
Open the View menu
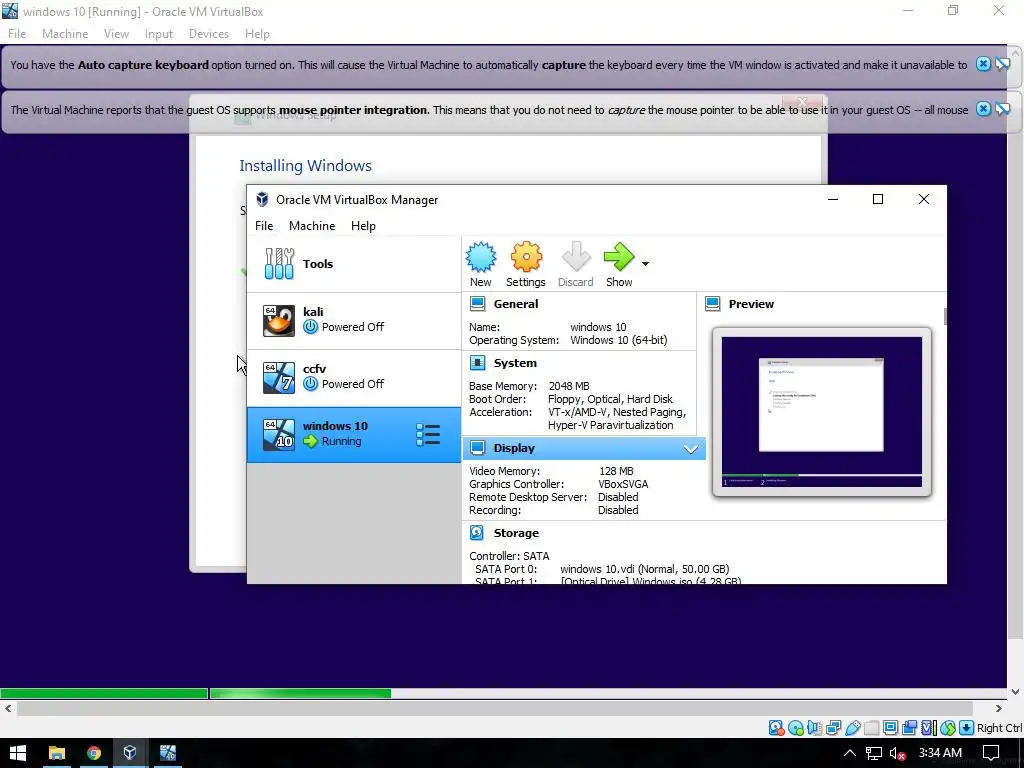pyautogui.click(x=116, y=34)
